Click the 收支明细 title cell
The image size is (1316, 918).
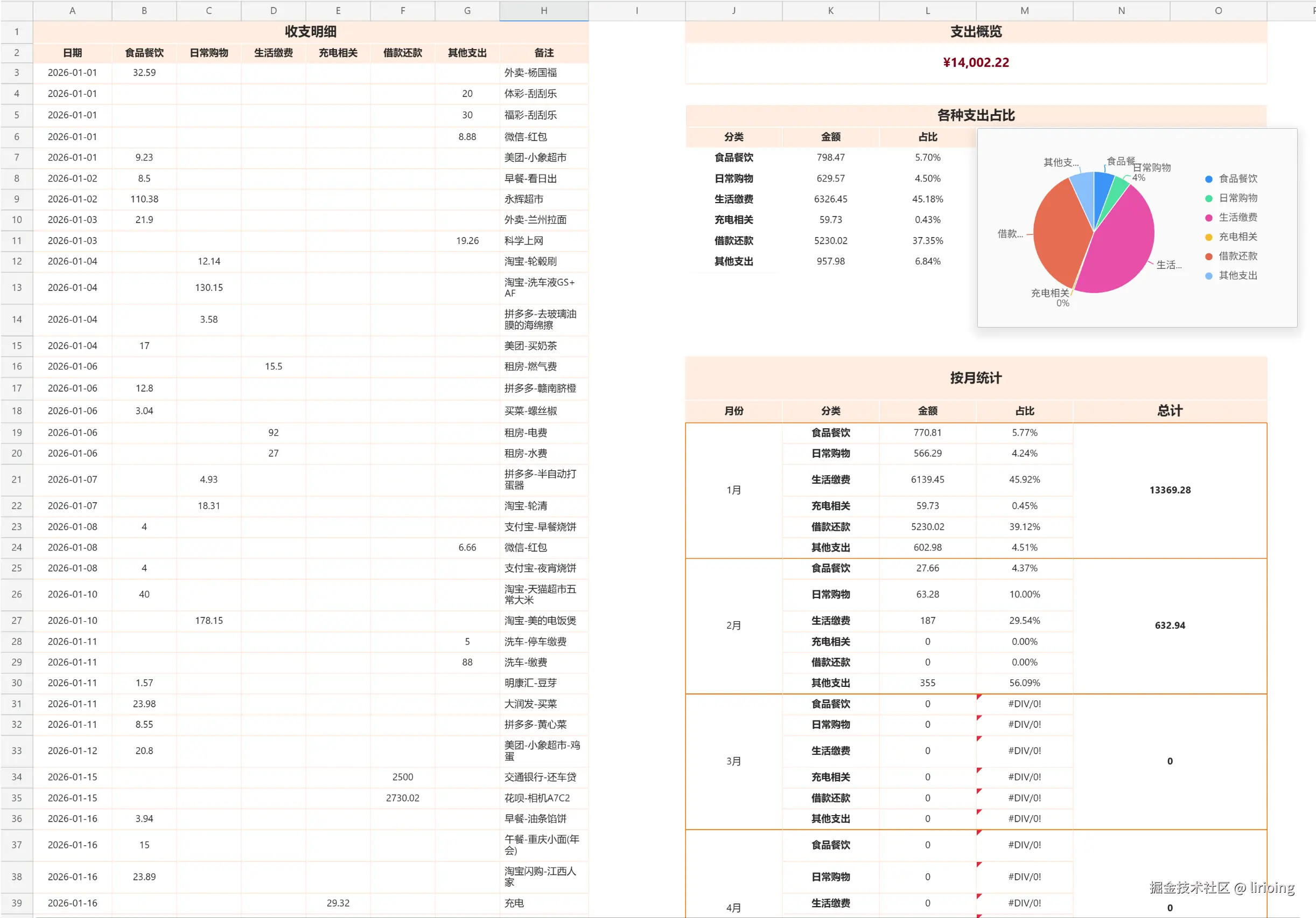[312, 32]
